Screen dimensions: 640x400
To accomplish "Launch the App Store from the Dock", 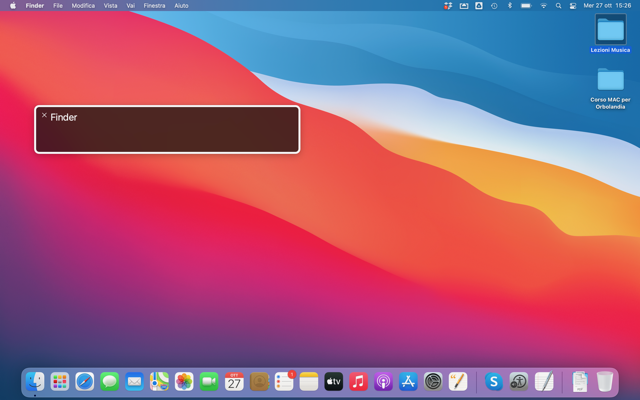I will [409, 382].
